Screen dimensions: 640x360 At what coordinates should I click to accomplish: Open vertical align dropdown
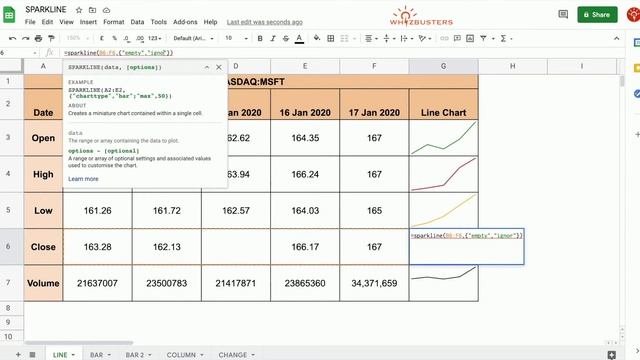point(389,38)
